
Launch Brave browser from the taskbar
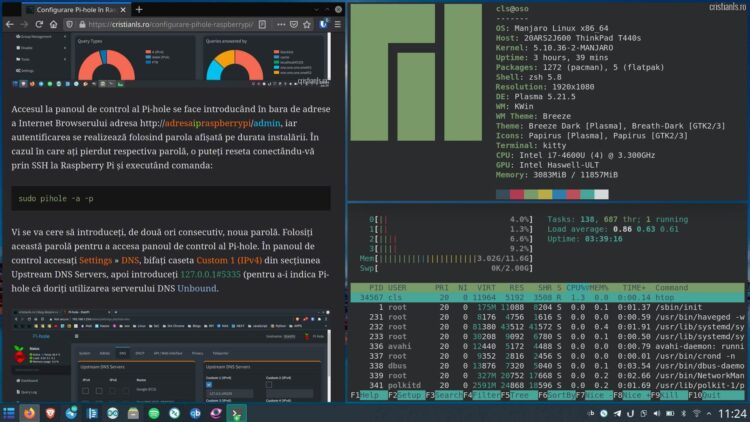coord(50,413)
